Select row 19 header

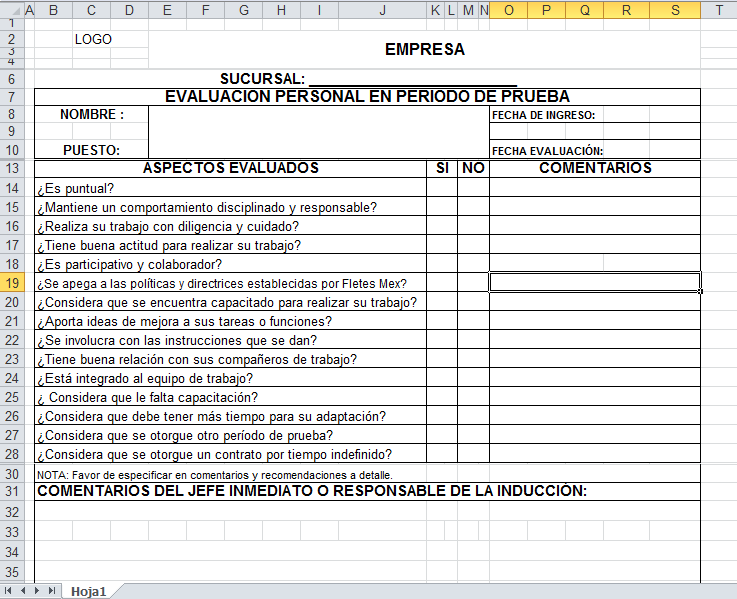point(12,283)
